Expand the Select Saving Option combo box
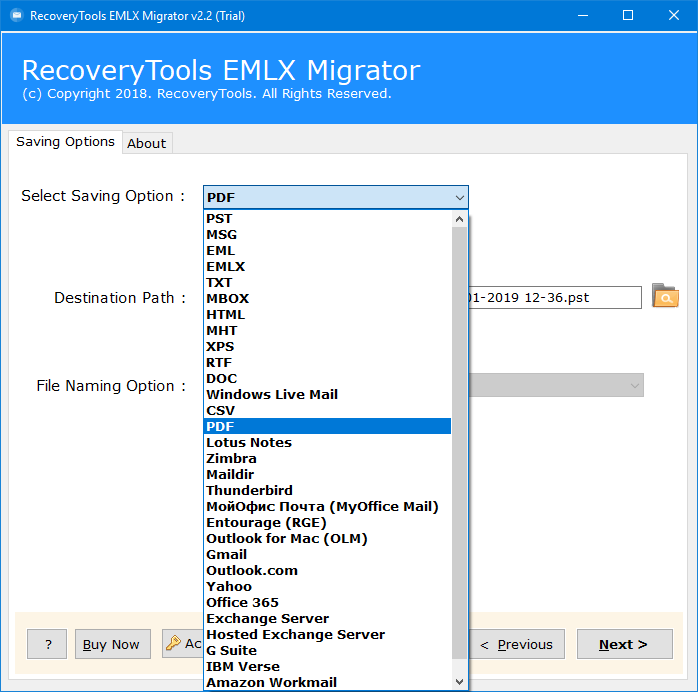The image size is (698, 692). [x=336, y=197]
